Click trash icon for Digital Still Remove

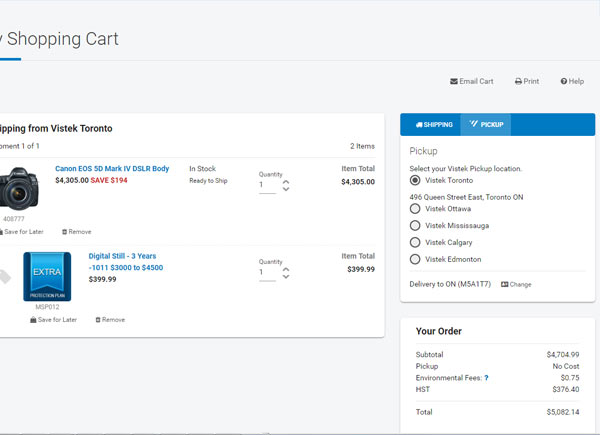tap(98, 319)
